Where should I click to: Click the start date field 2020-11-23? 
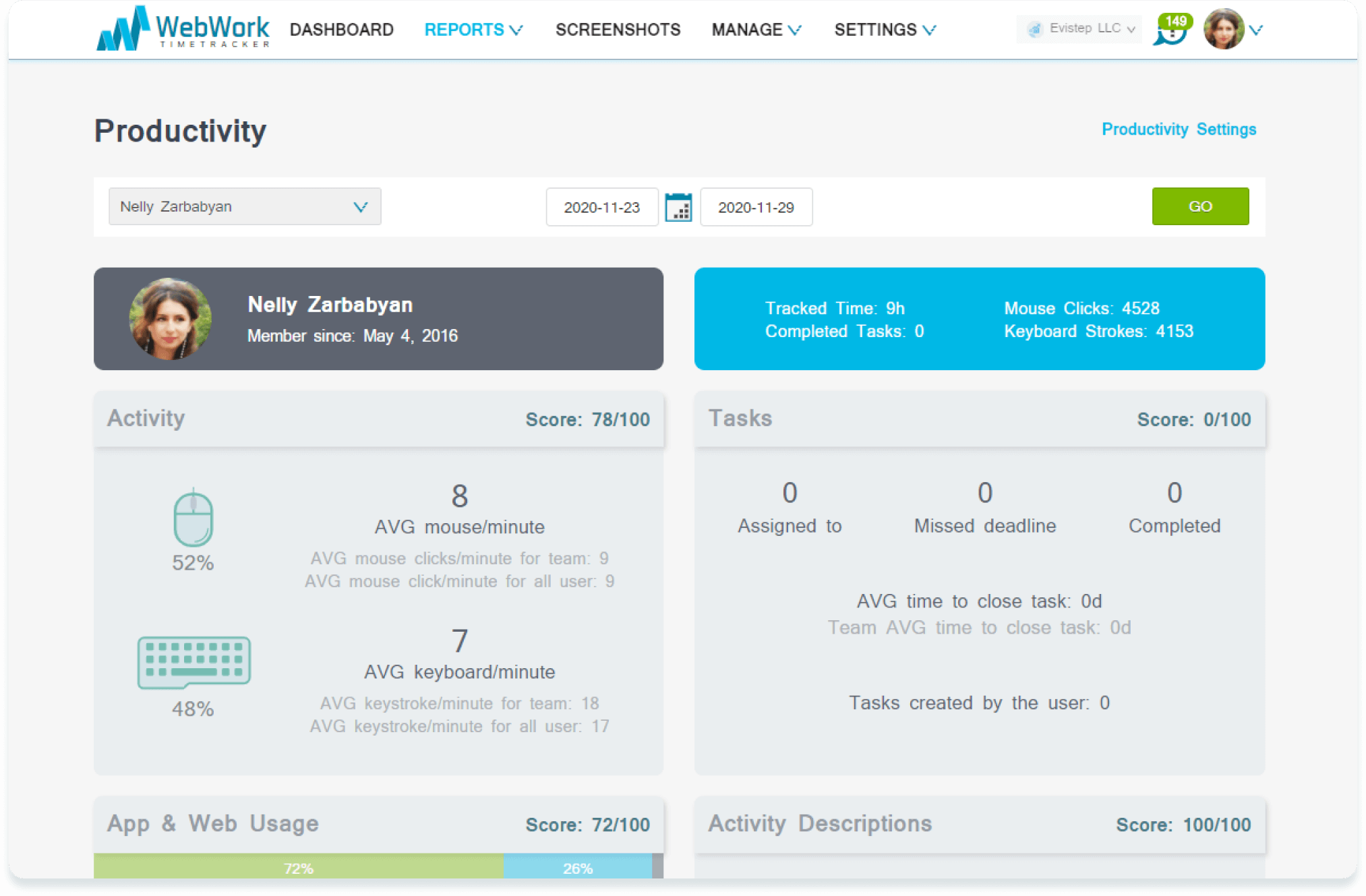pyautogui.click(x=602, y=207)
